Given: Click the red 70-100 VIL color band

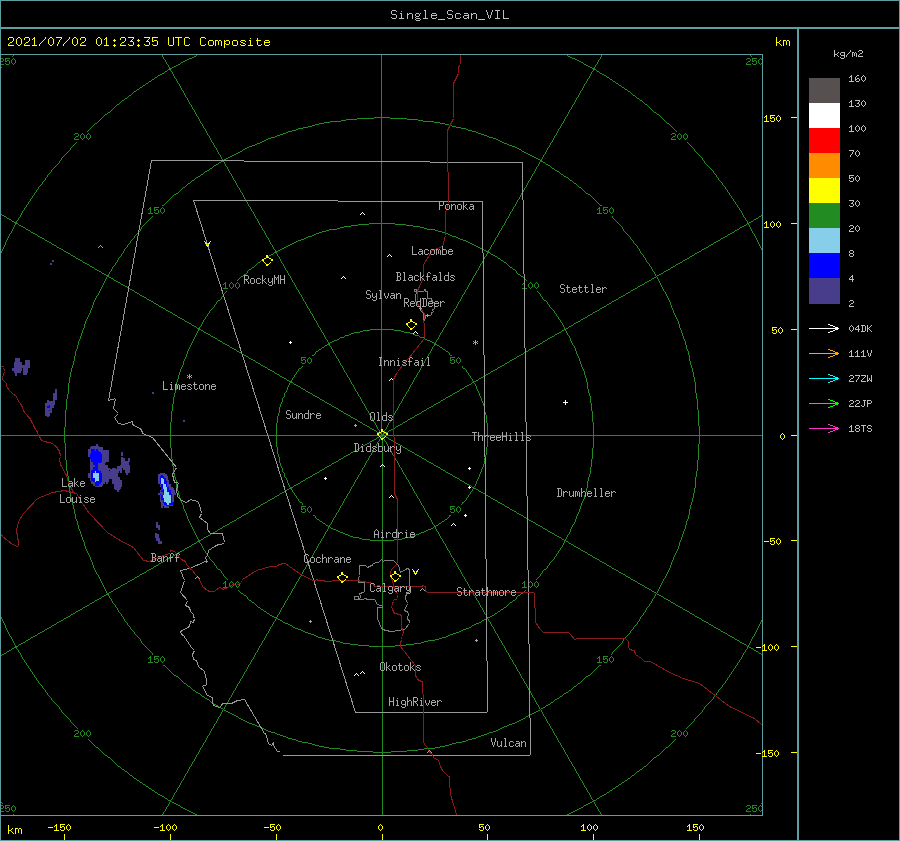Looking at the screenshot, I should pyautogui.click(x=824, y=141).
